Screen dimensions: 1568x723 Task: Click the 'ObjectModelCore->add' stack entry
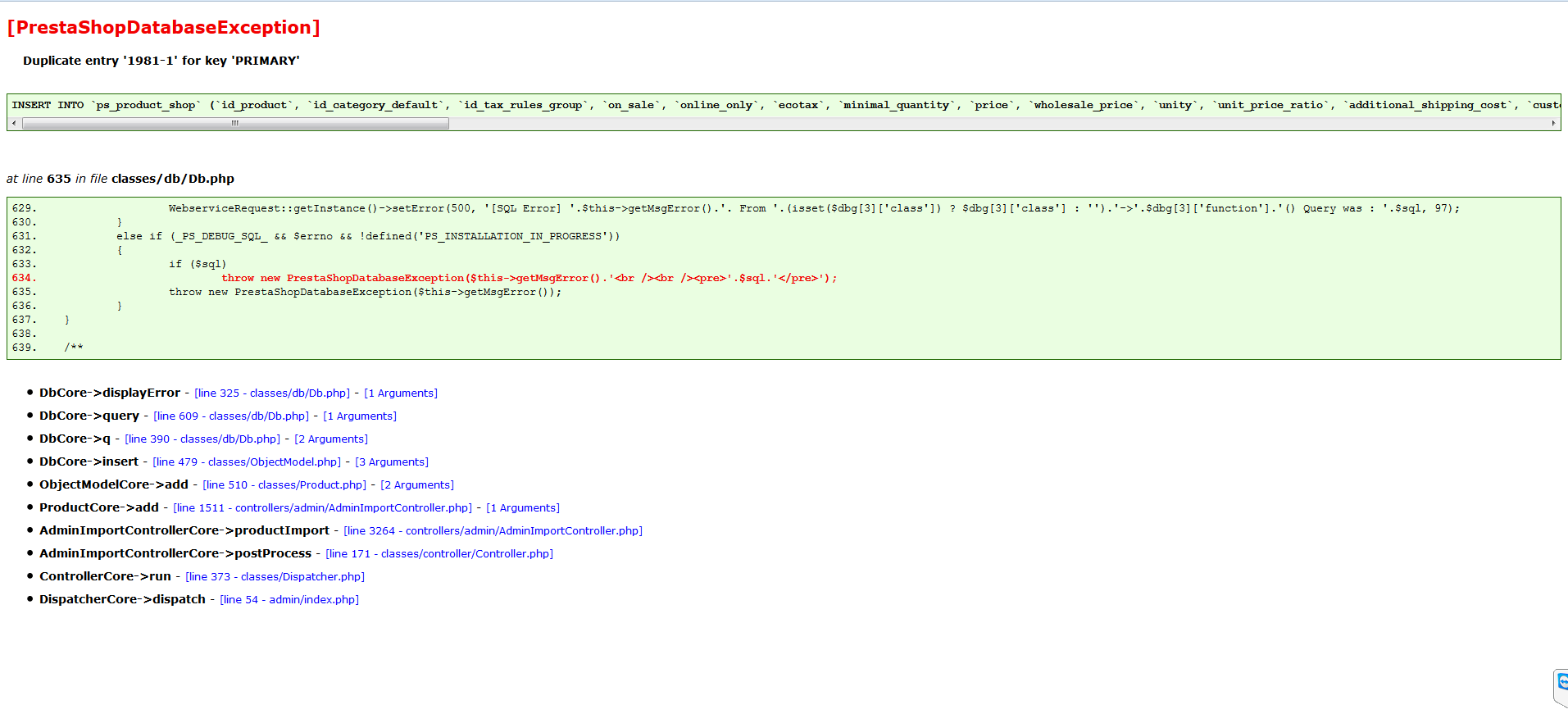pos(114,484)
